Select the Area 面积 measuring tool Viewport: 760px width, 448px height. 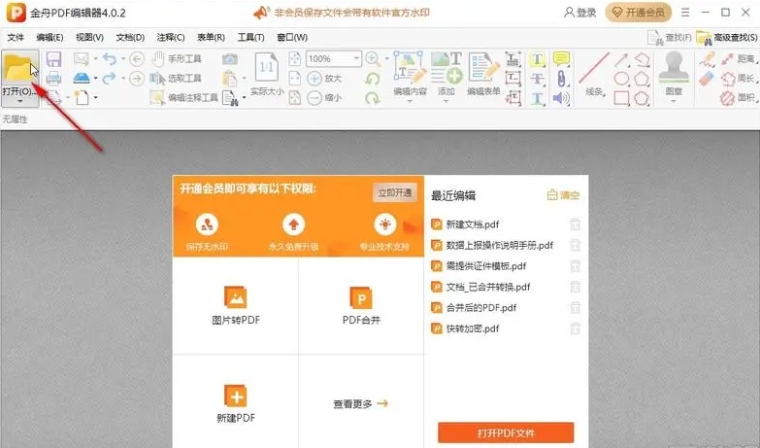click(739, 98)
